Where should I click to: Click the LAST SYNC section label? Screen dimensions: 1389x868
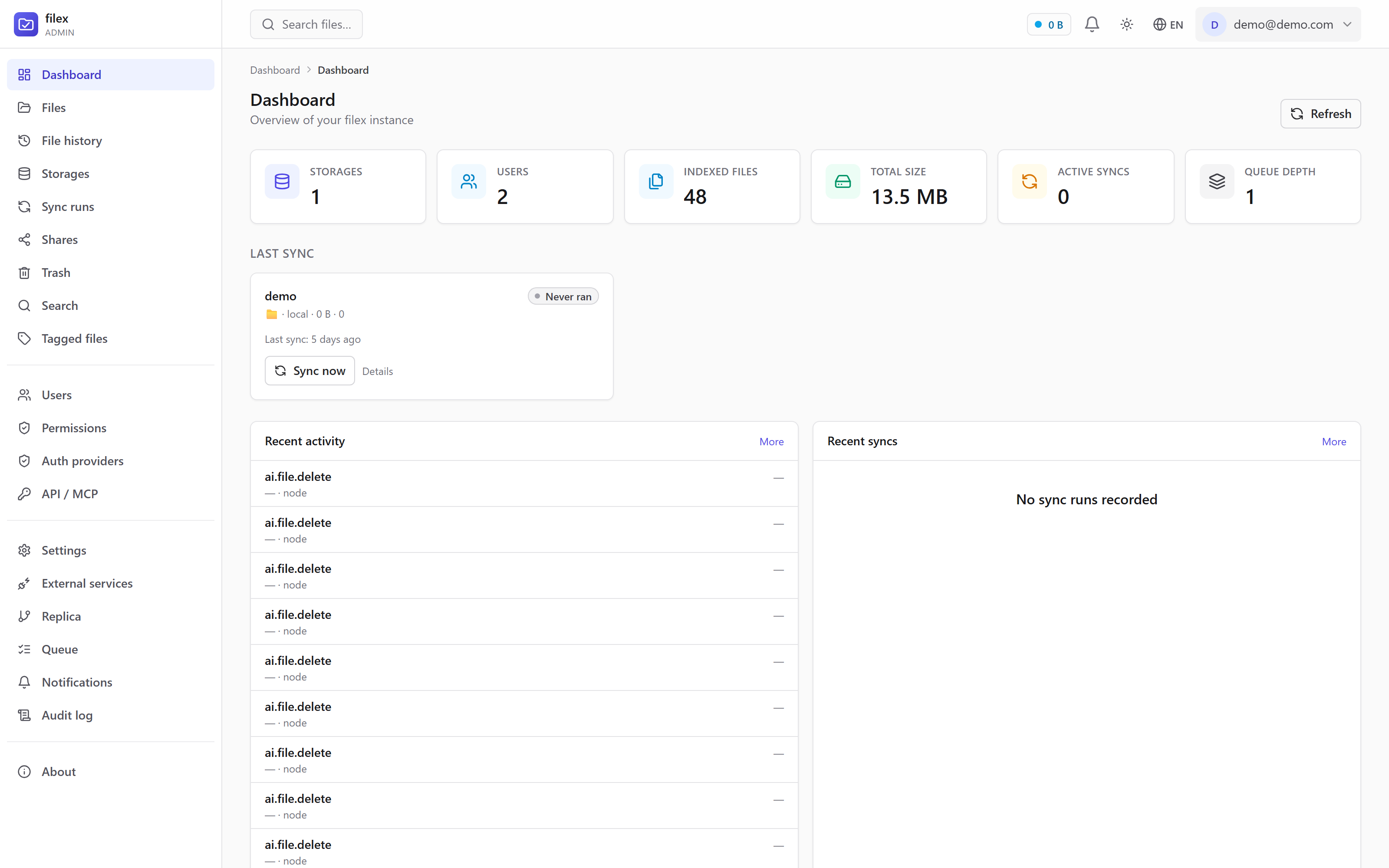tap(282, 254)
